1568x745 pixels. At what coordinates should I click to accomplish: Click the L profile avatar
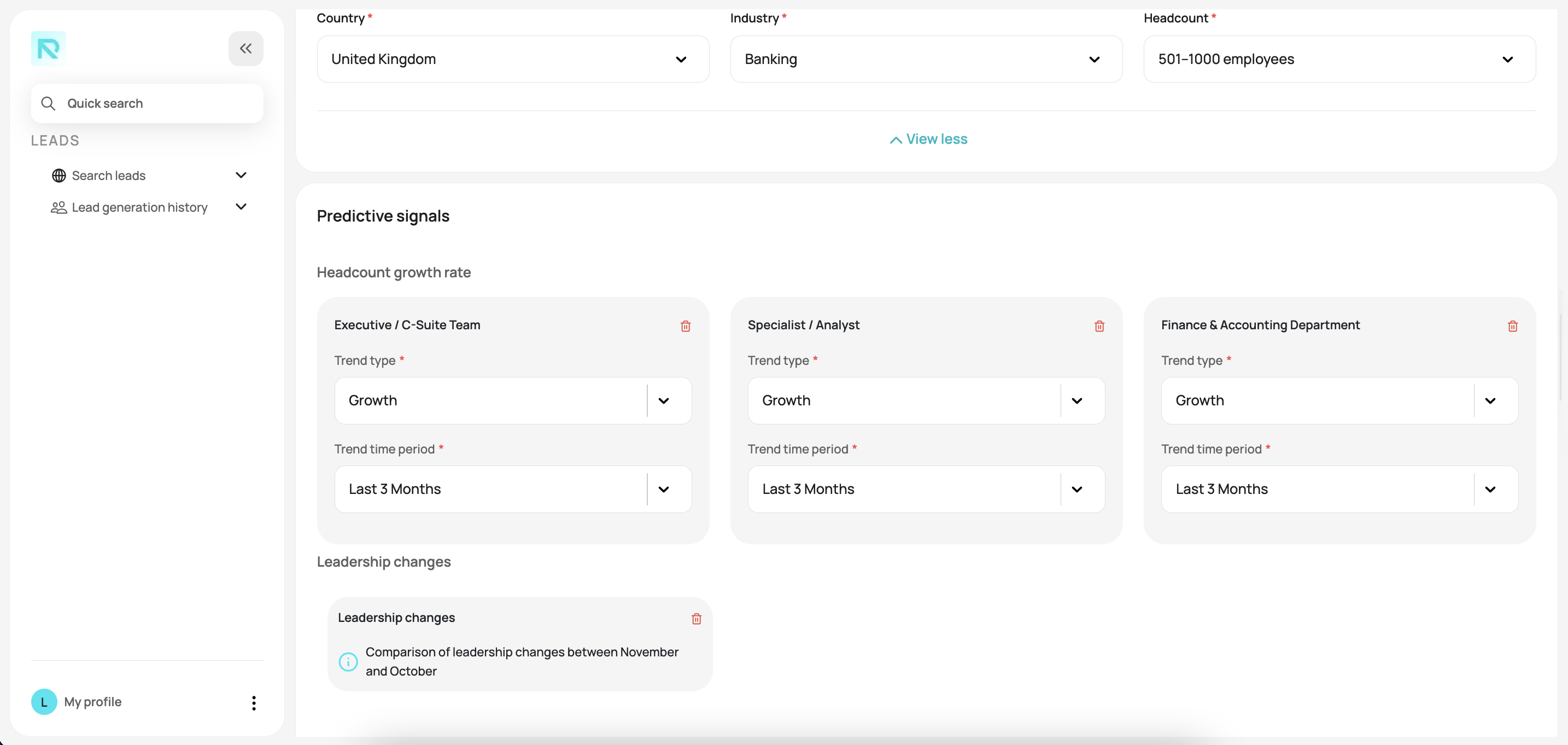click(x=44, y=702)
